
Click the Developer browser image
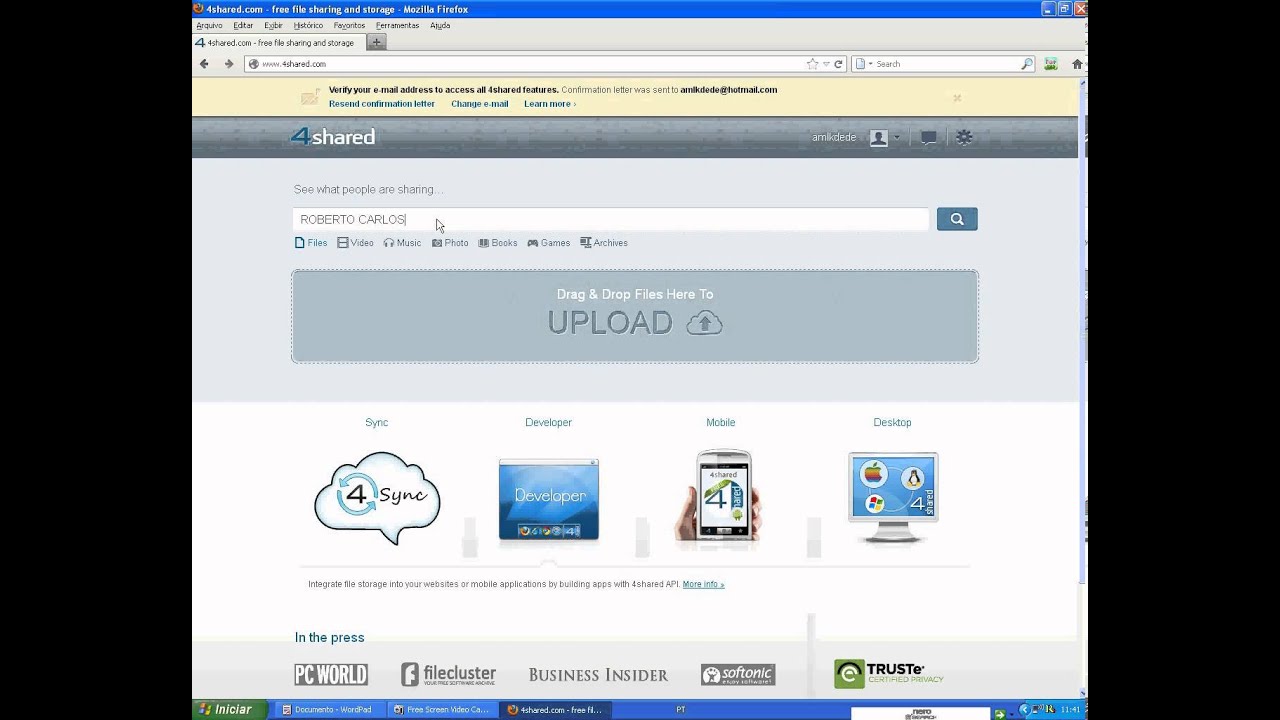click(549, 499)
